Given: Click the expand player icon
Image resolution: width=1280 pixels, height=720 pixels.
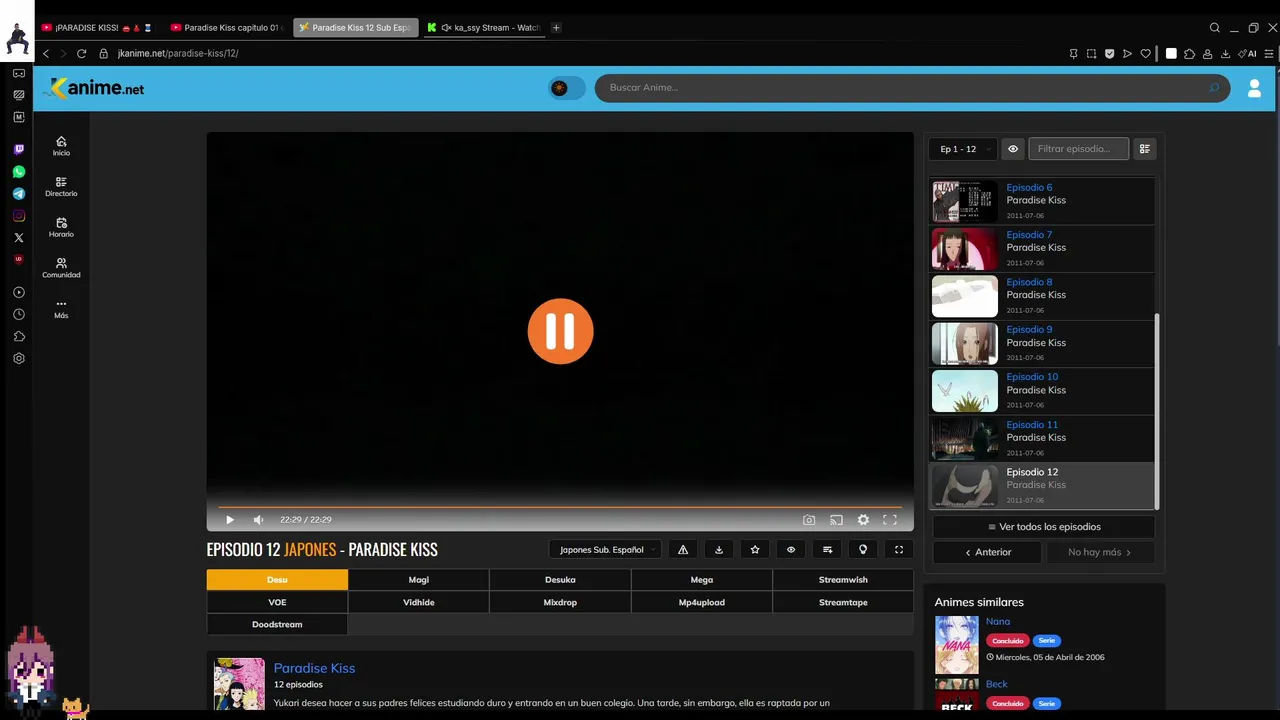Looking at the screenshot, I should click(x=899, y=549).
